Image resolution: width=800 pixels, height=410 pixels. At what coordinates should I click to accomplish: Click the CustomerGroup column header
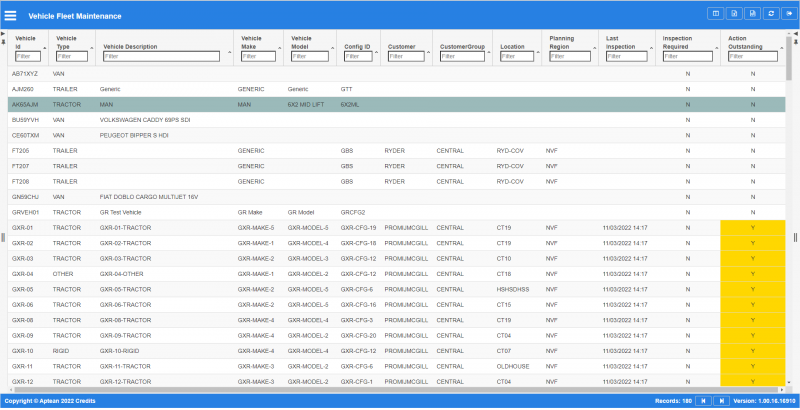pos(462,46)
